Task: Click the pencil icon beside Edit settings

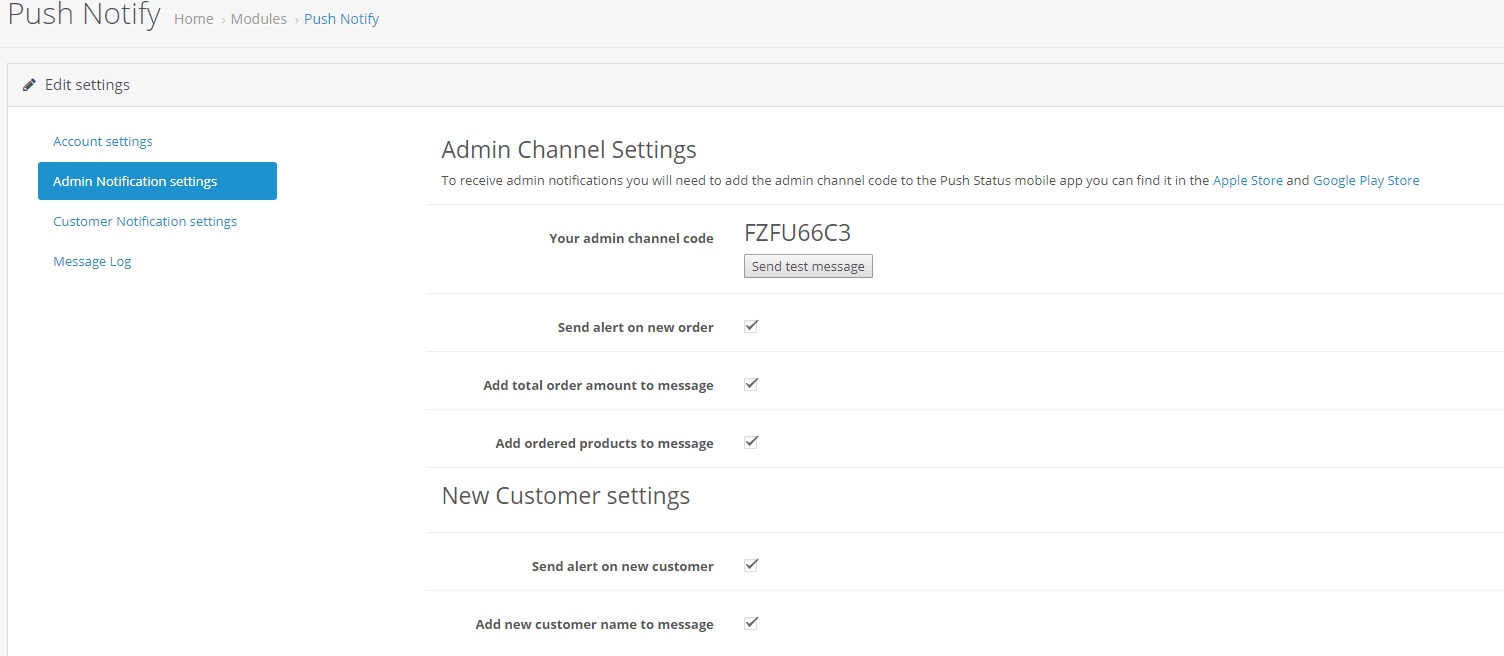Action: (x=30, y=85)
